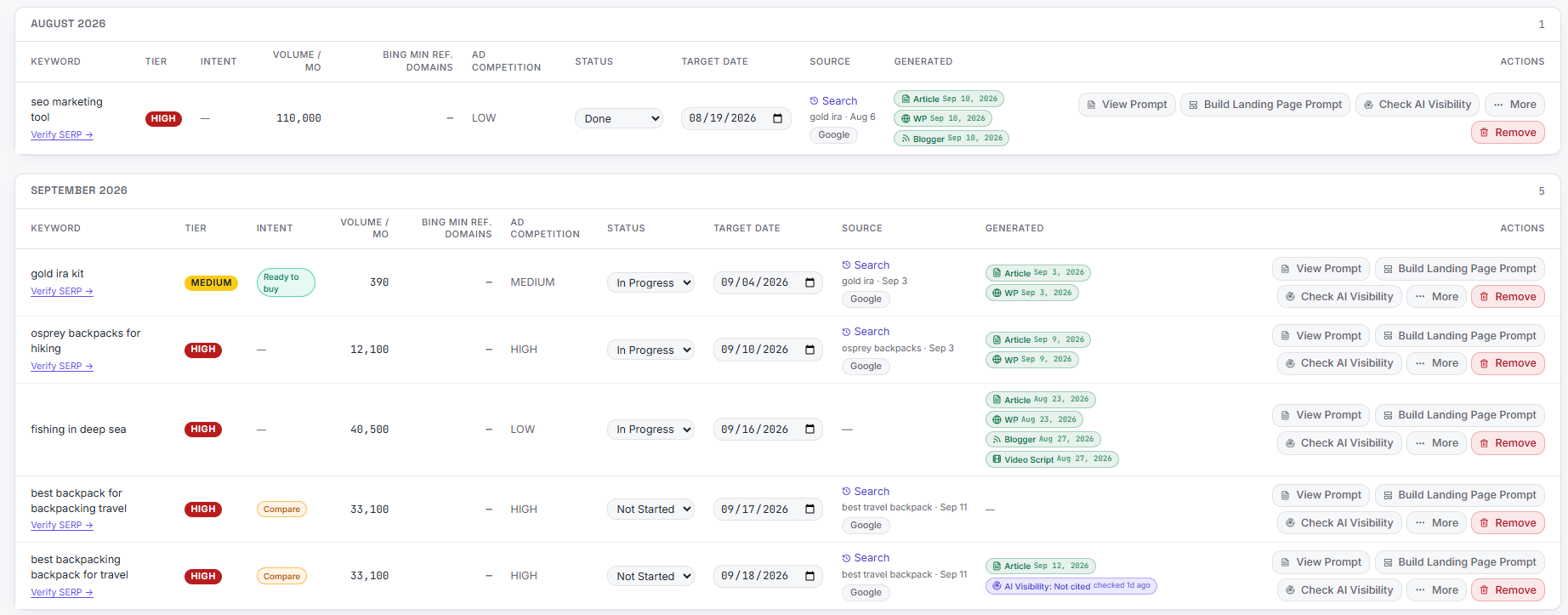This screenshot has width=1568, height=615.
Task: Edit the 08/19/2026 target date field
Action: pyautogui.click(x=736, y=118)
